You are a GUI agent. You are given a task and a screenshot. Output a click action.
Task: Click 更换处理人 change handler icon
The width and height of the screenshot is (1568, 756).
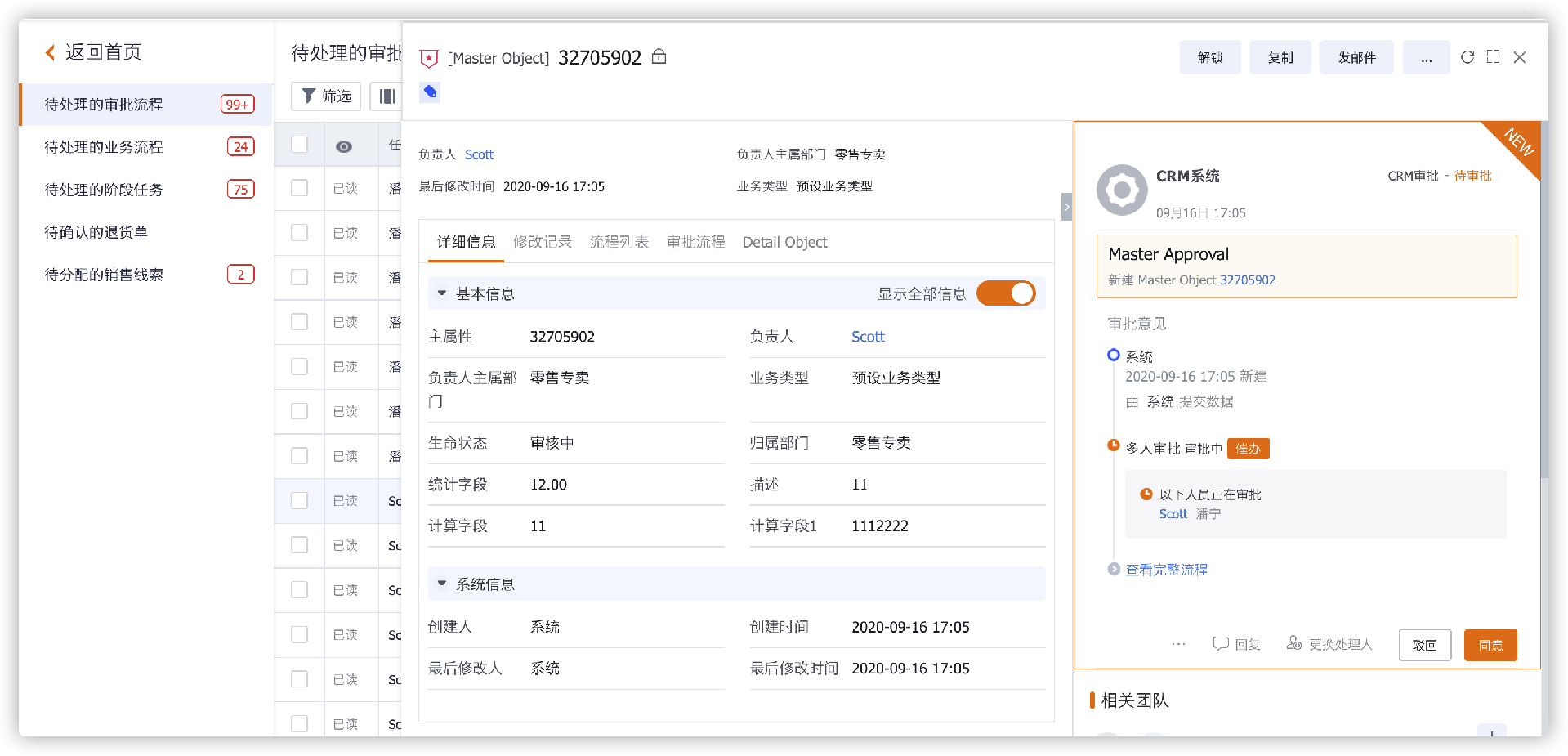click(1329, 644)
